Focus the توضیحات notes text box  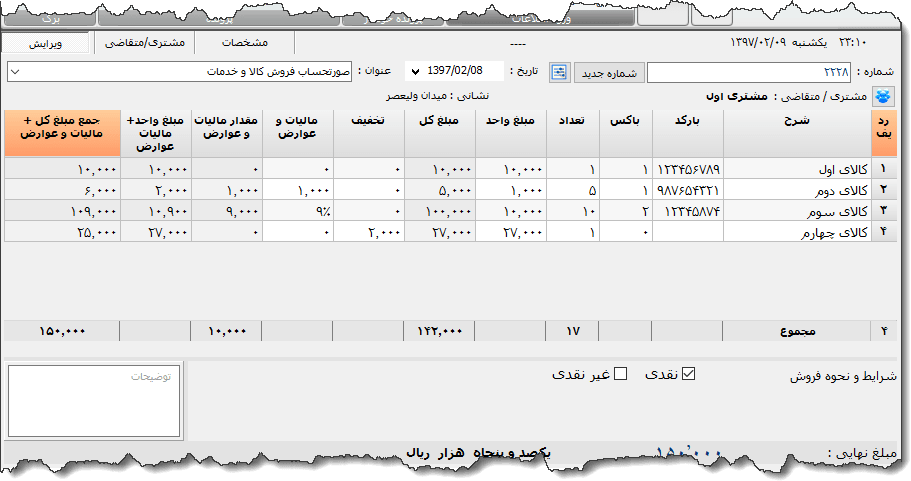[95, 400]
